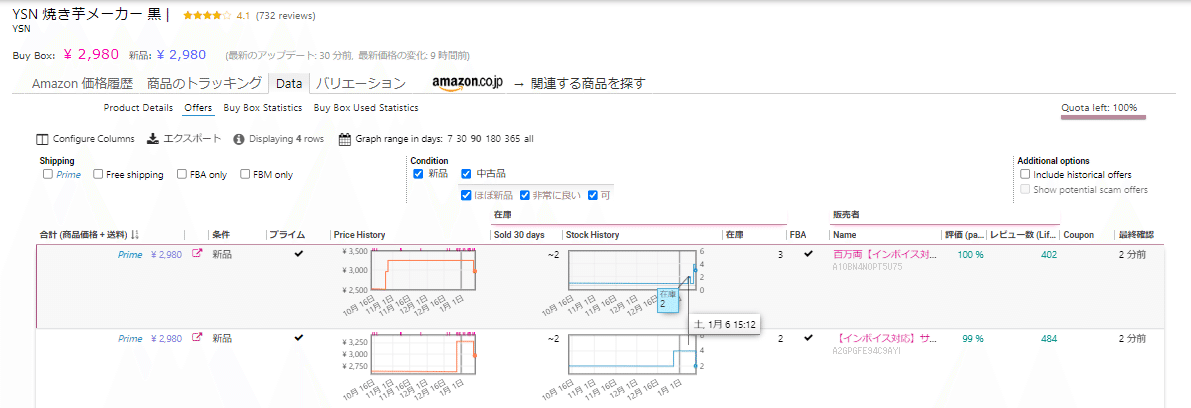1191x408 pixels.
Task: Sort by Name column header
Action: pyautogui.click(x=845, y=235)
